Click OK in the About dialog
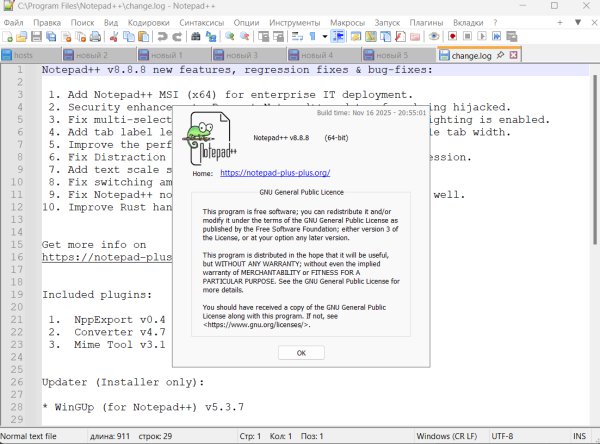 (301, 353)
